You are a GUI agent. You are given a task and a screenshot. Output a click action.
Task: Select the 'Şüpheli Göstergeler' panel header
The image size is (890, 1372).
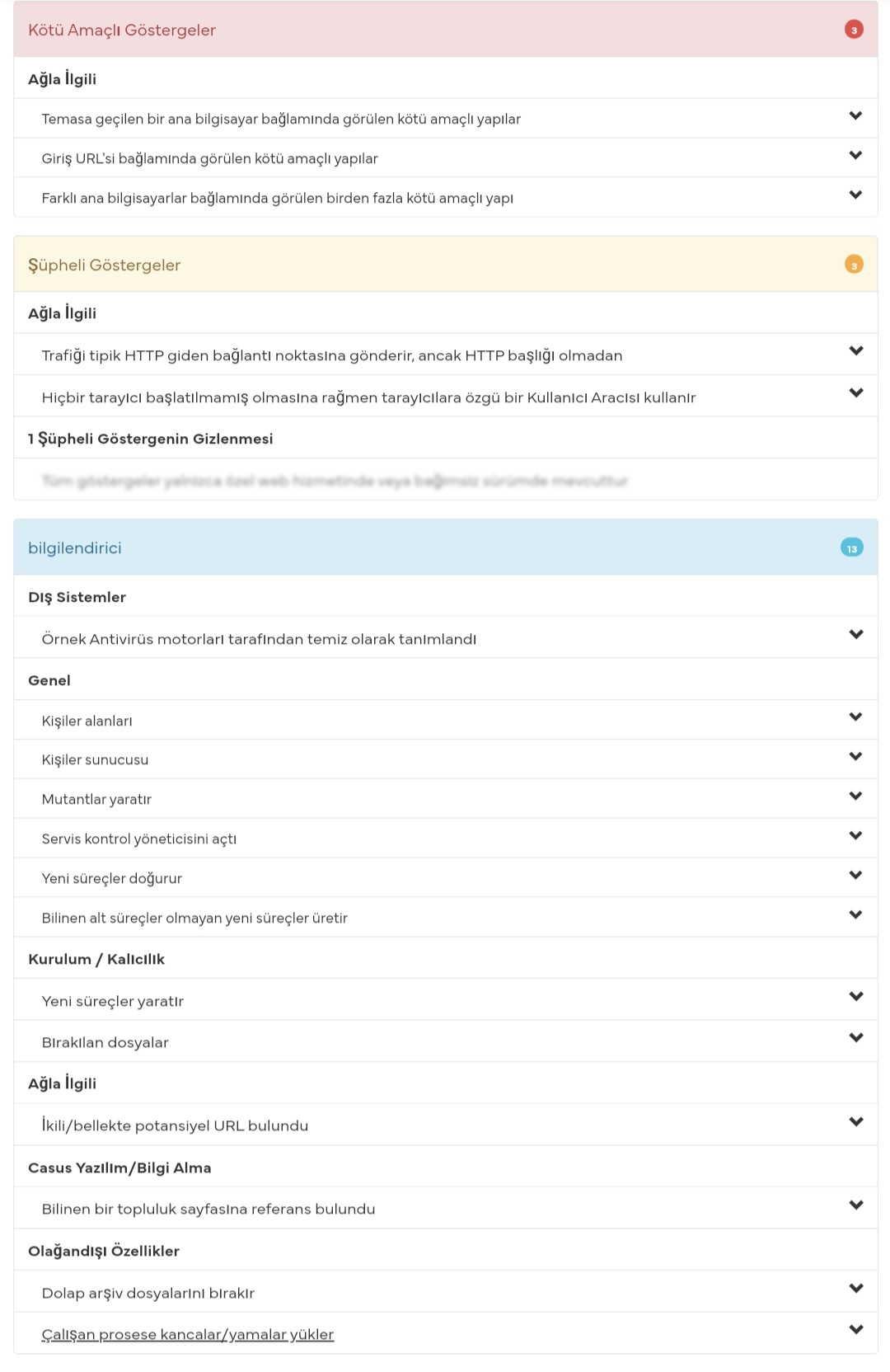[105, 265]
